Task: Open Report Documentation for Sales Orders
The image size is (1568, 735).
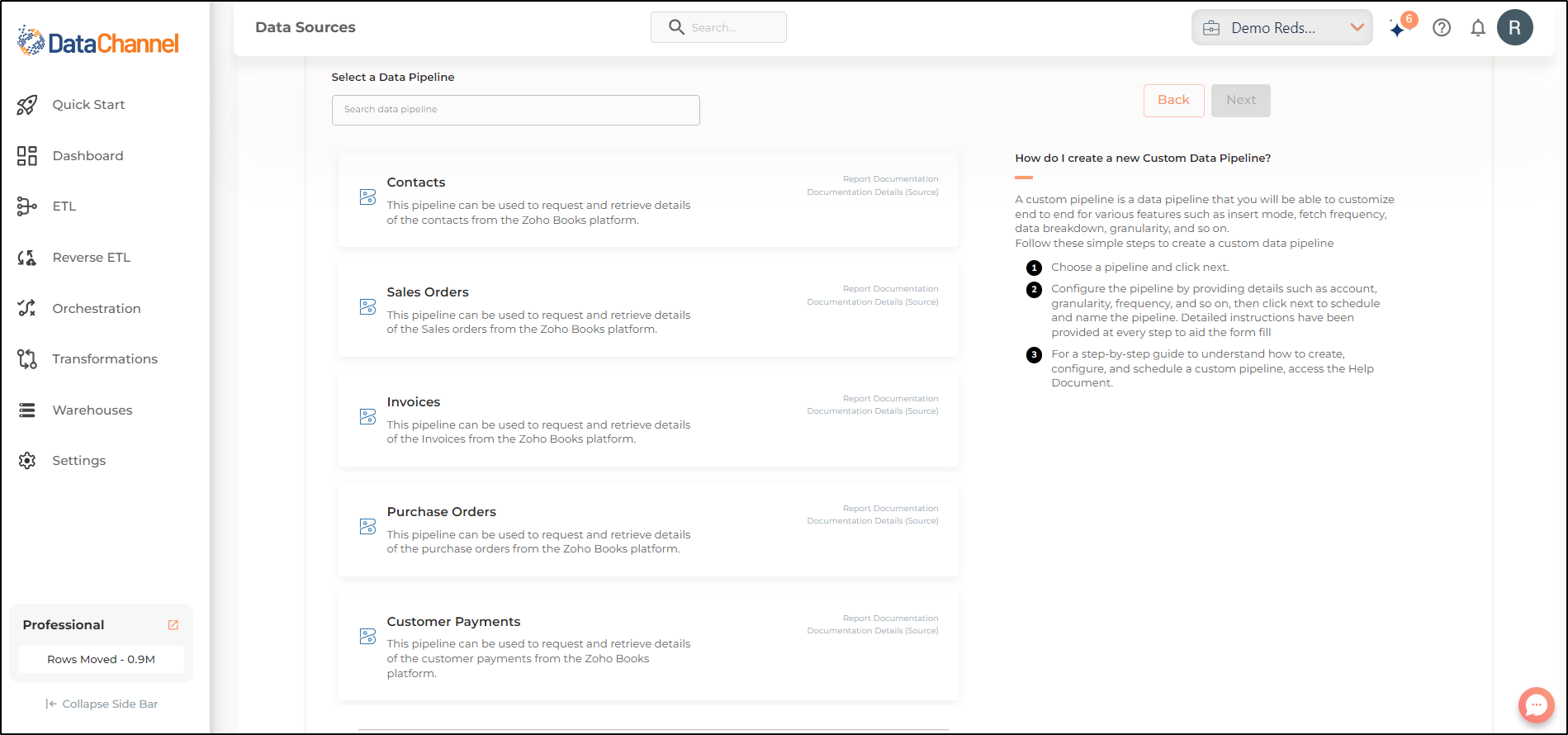Action: click(x=890, y=289)
